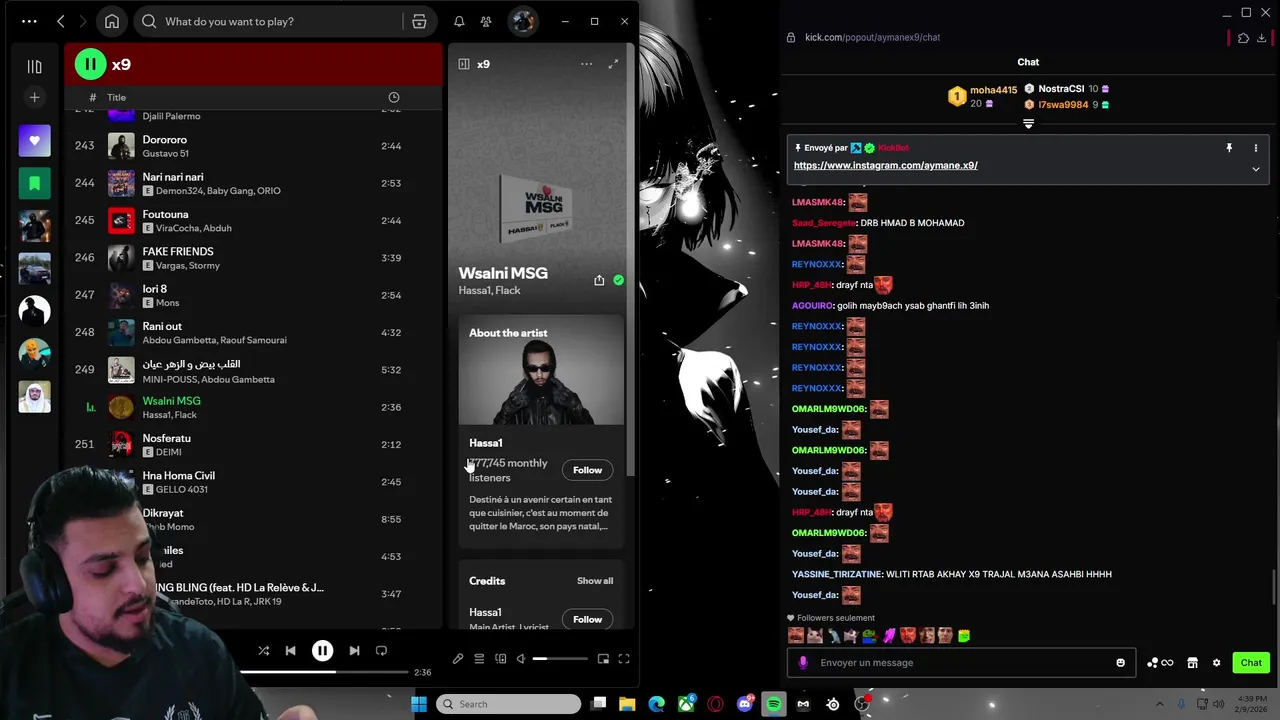This screenshot has height=720, width=1280.
Task: Navigate forward in Spotify
Action: pyautogui.click(x=85, y=21)
